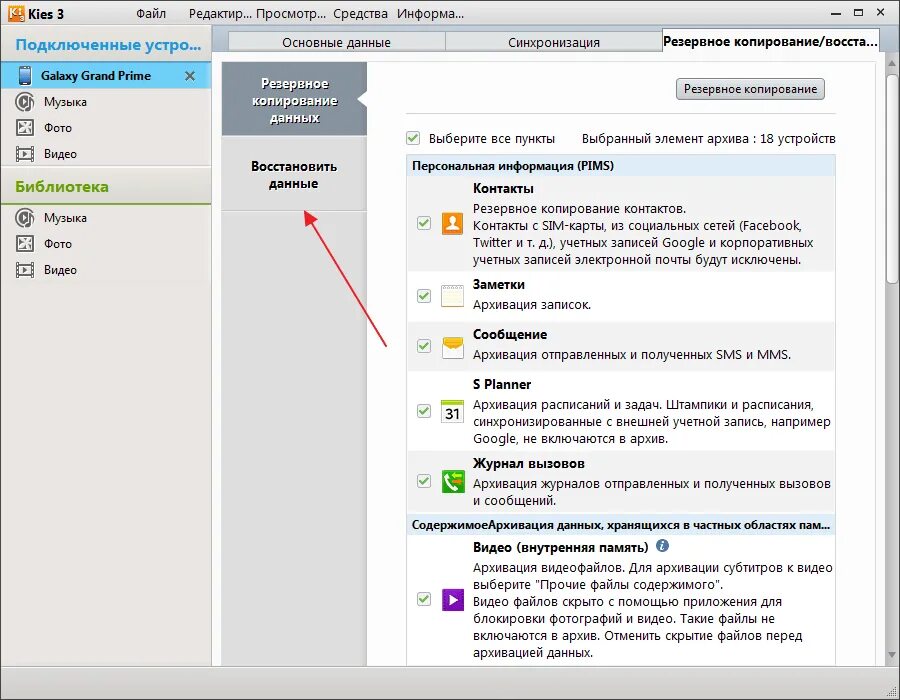Click the info icon beside Видео (внутренняя память)
Image resolution: width=900 pixels, height=700 pixels.
[662, 546]
